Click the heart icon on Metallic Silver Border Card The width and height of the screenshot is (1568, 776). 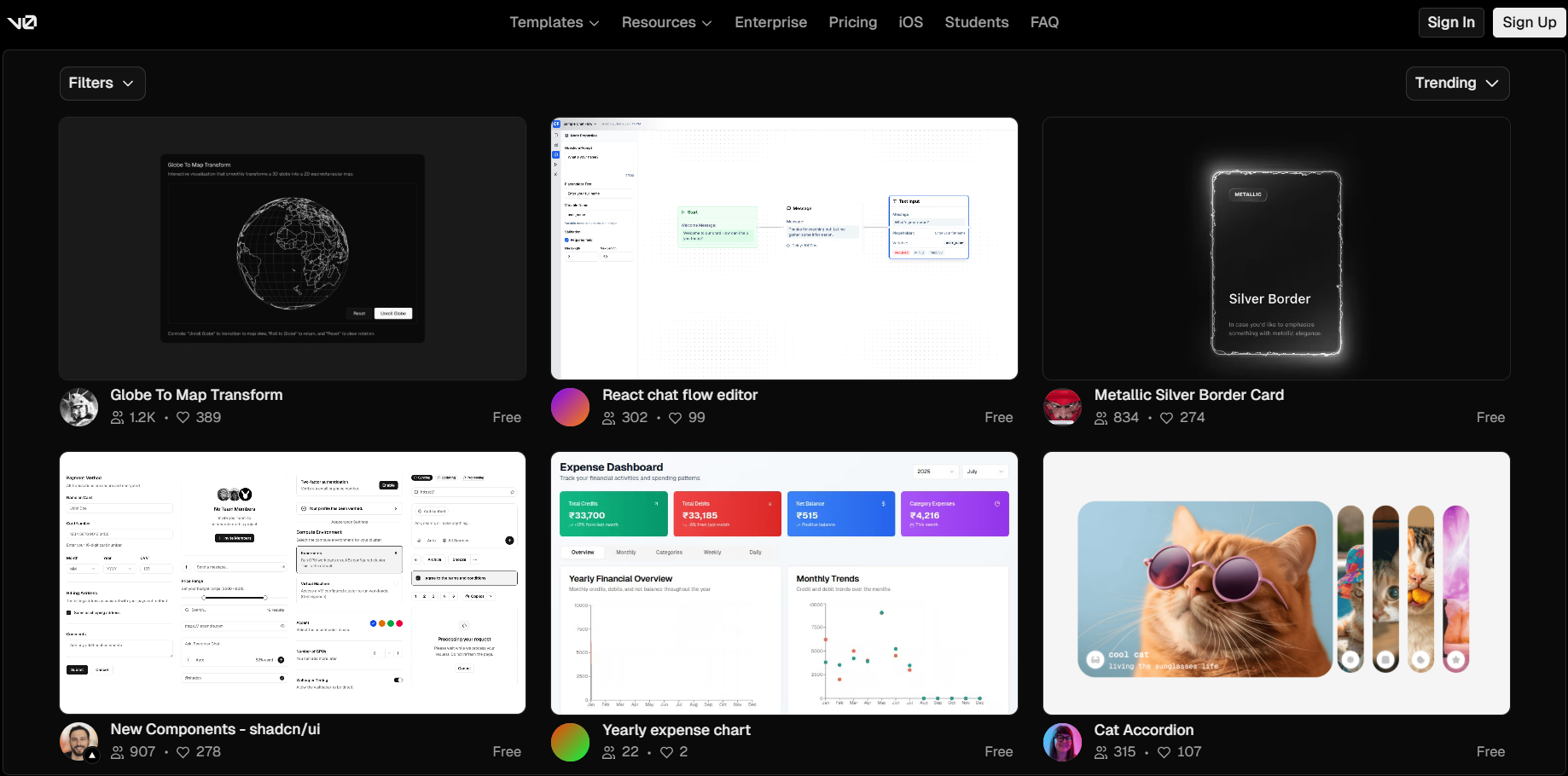point(1165,418)
